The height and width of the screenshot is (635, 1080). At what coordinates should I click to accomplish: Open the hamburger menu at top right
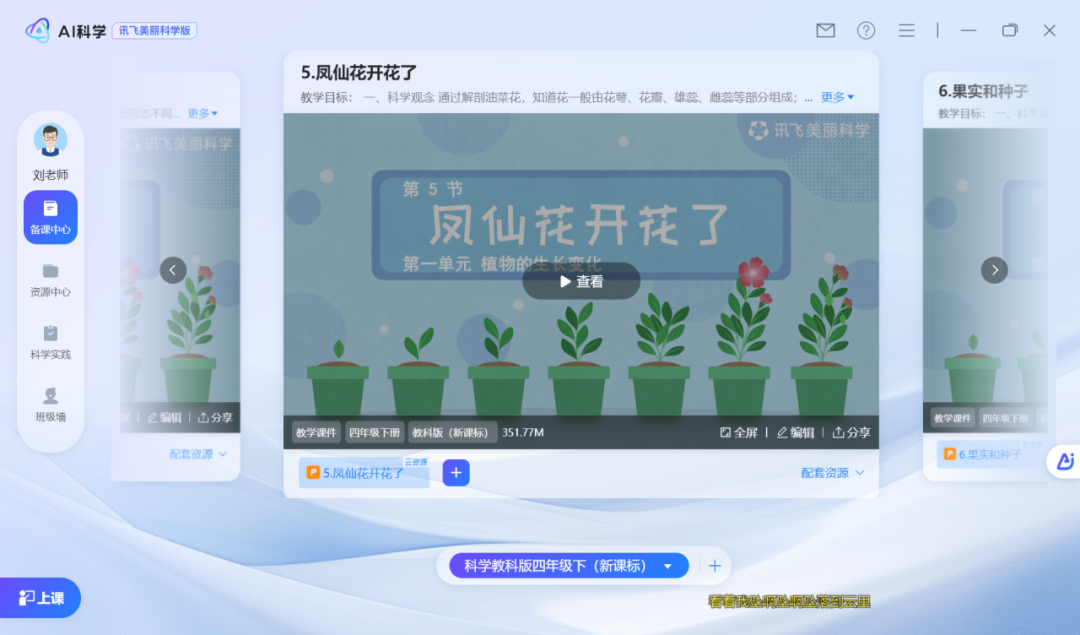tap(906, 30)
